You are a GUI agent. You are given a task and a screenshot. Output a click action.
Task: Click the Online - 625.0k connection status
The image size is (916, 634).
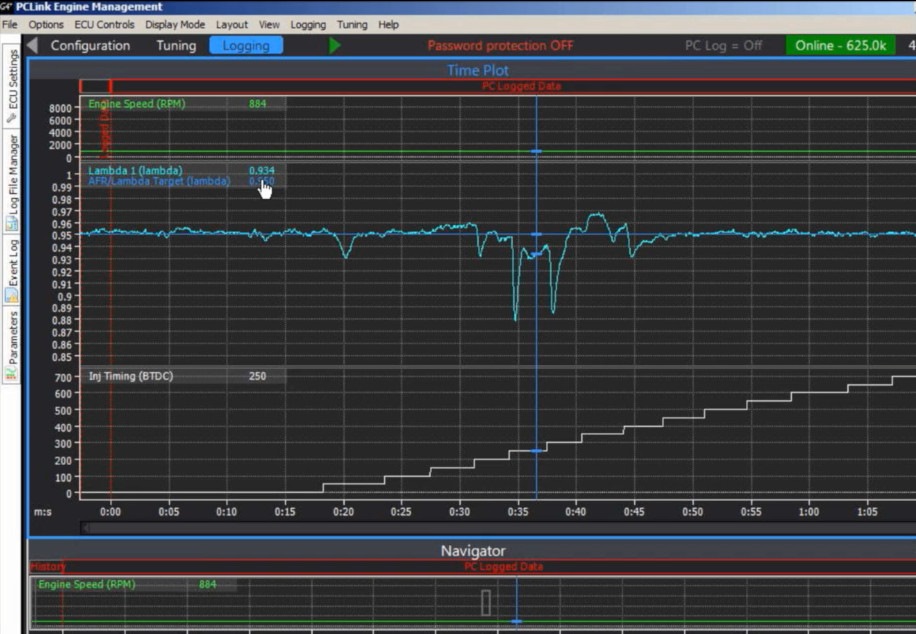(x=840, y=46)
